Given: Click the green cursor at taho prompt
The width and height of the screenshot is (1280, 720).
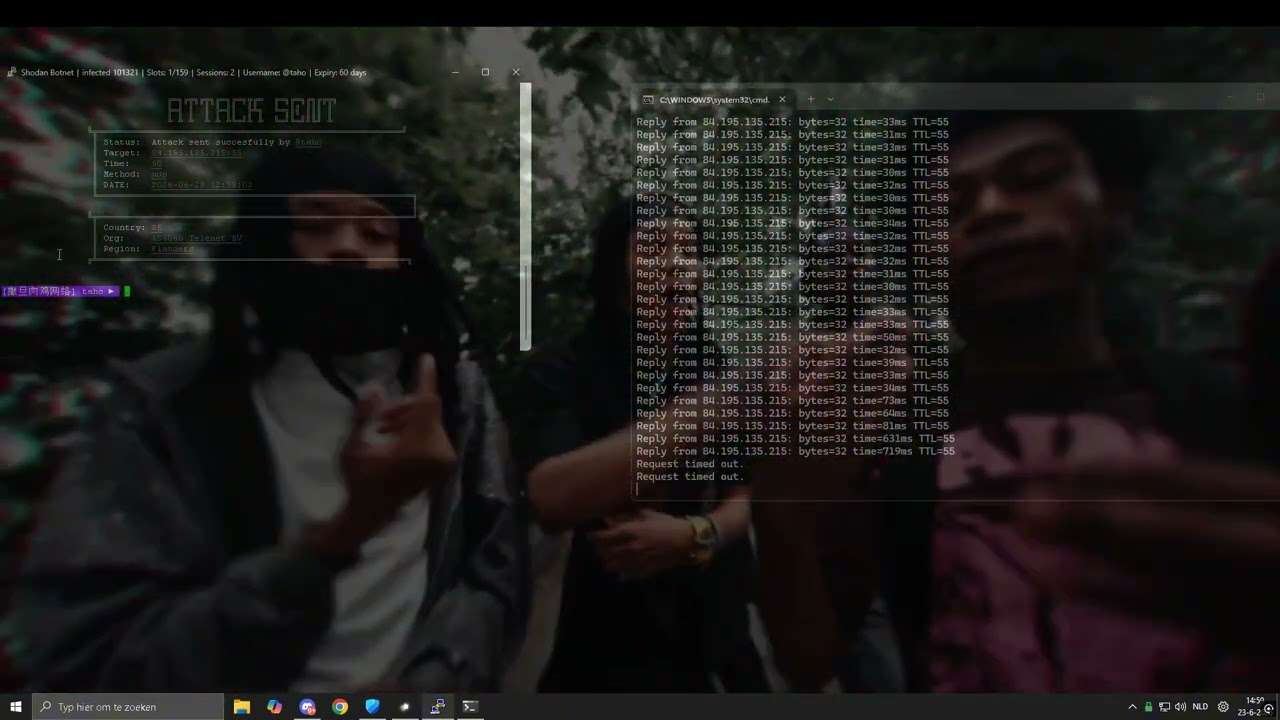Looking at the screenshot, I should pyautogui.click(x=127, y=291).
